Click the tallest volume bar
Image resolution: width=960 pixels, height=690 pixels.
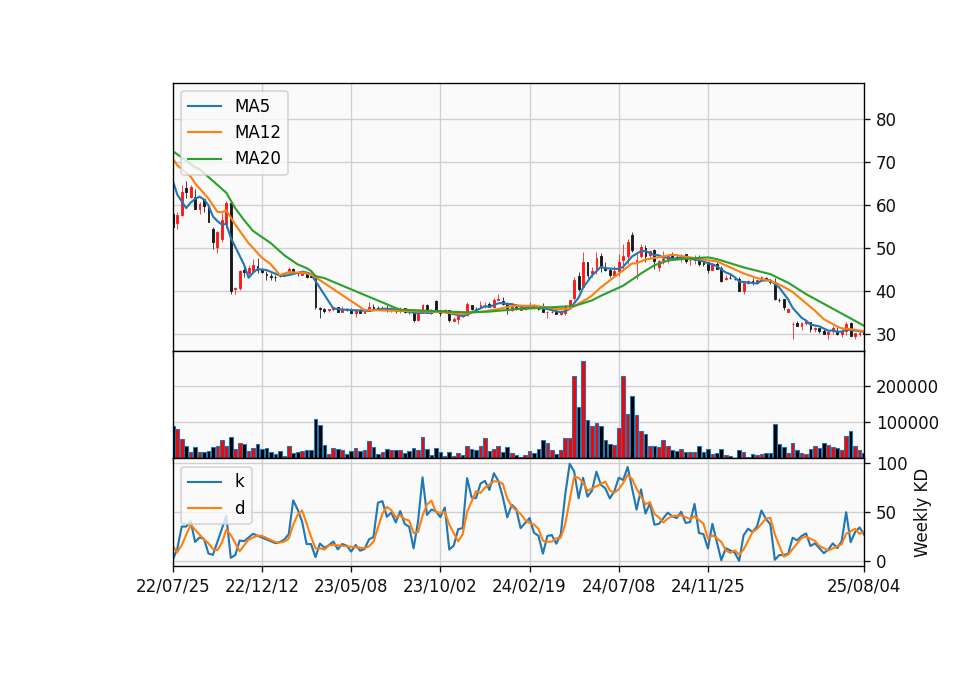(583, 410)
